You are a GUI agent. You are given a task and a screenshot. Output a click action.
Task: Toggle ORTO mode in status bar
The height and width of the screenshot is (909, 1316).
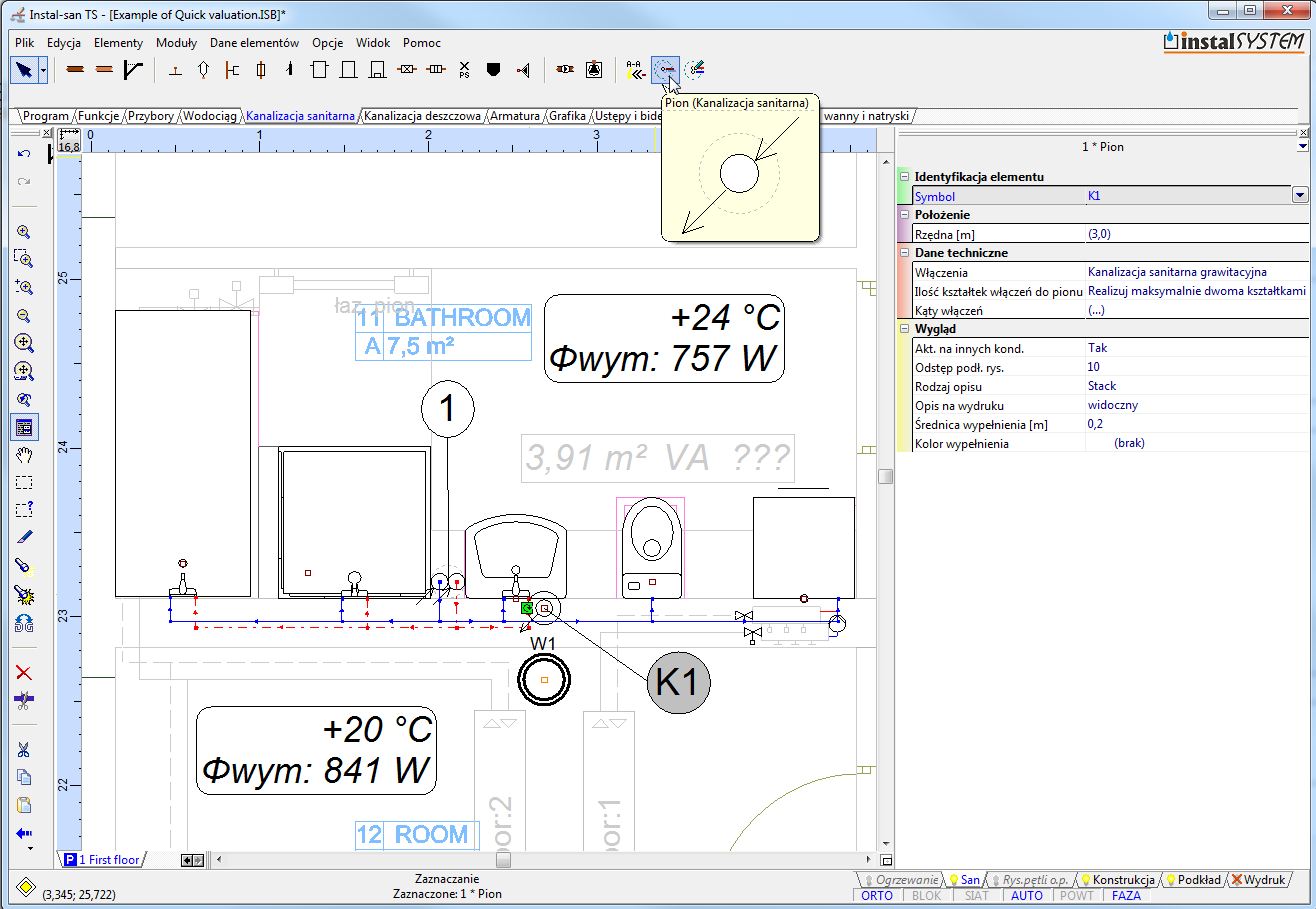coord(877,896)
